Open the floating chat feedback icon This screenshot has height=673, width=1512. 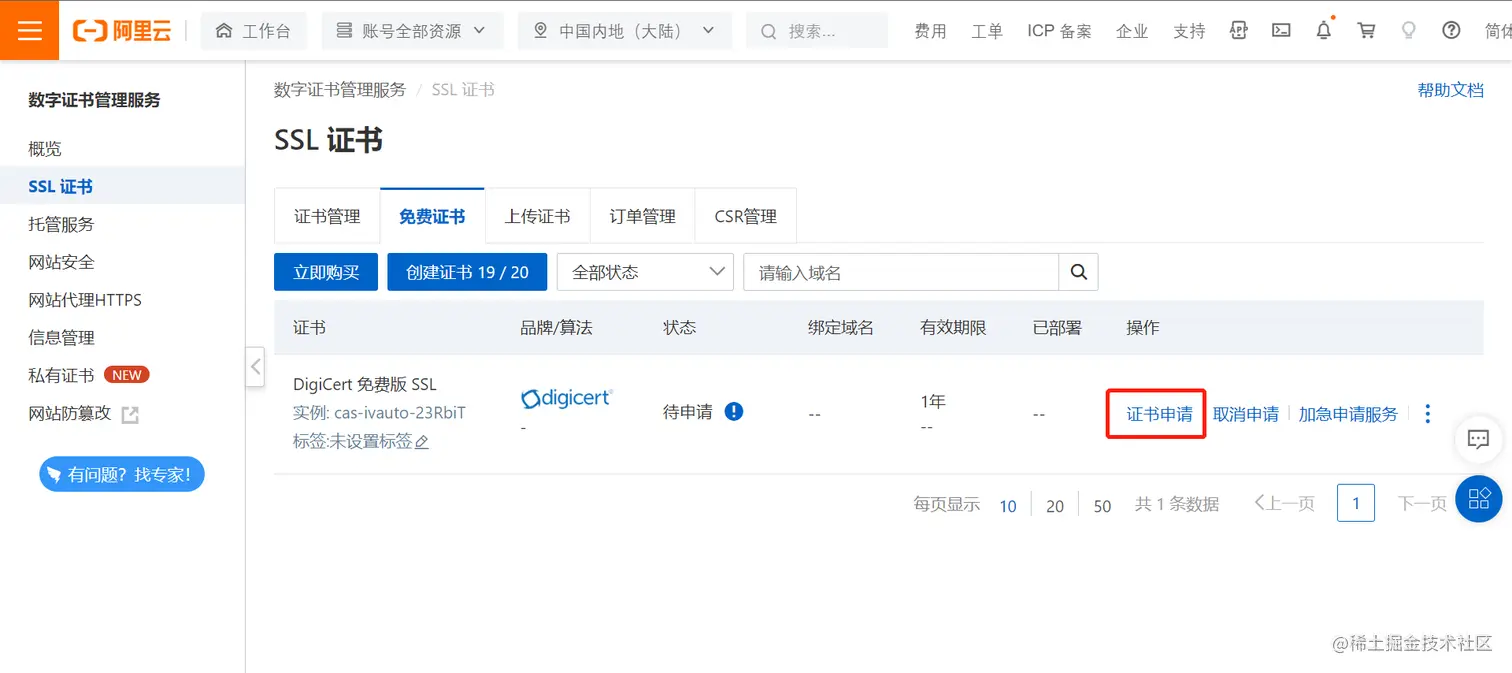pyautogui.click(x=1478, y=438)
